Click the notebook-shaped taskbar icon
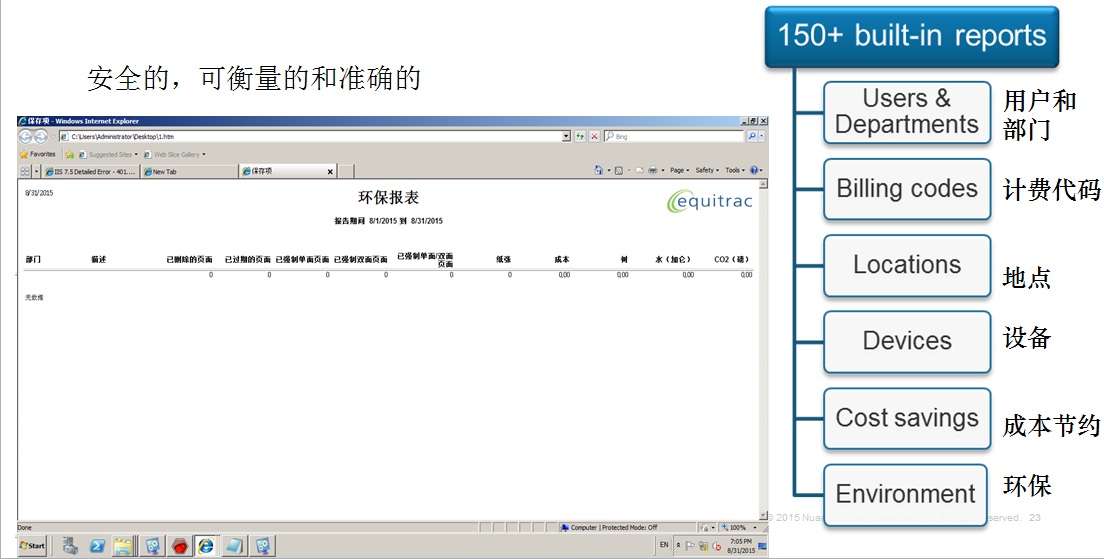The height and width of the screenshot is (559, 1104). click(234, 546)
